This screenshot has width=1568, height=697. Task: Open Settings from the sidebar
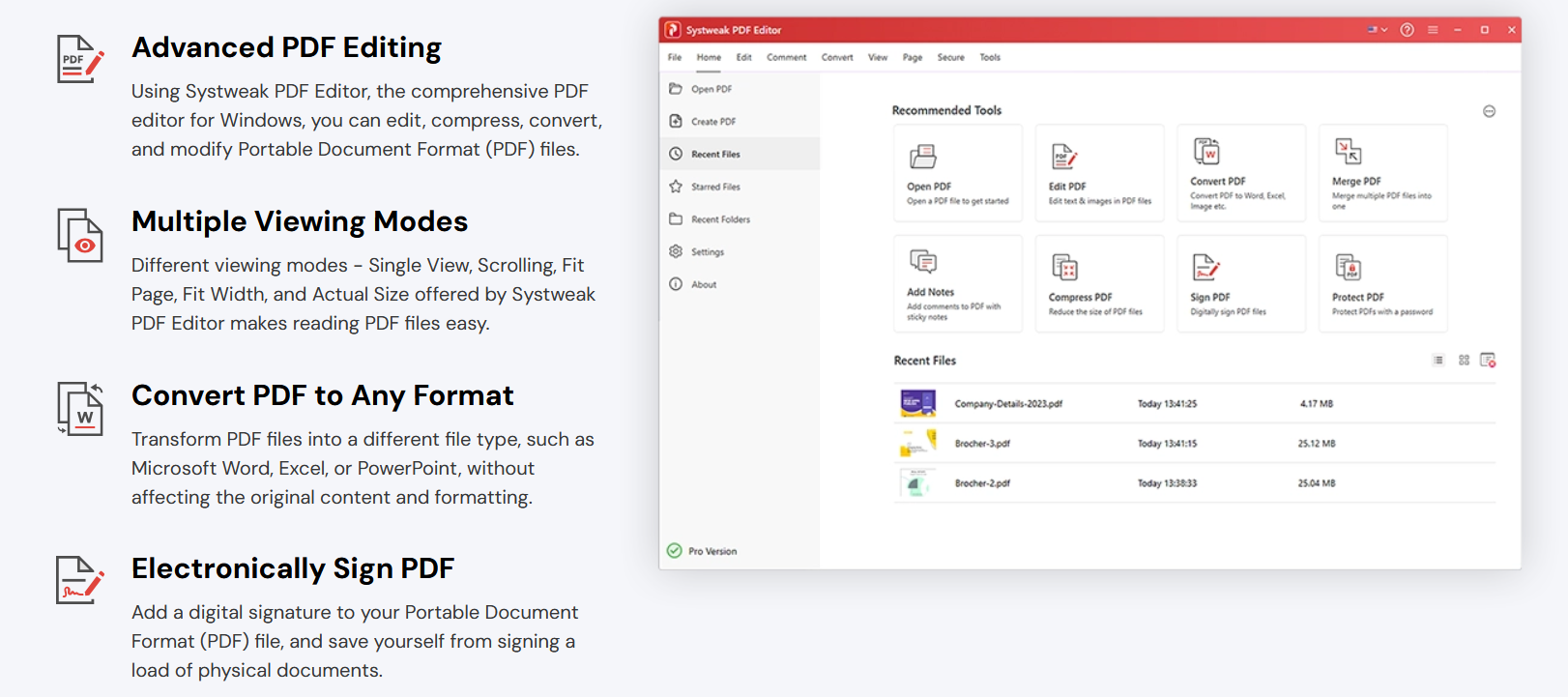pyautogui.click(x=740, y=251)
